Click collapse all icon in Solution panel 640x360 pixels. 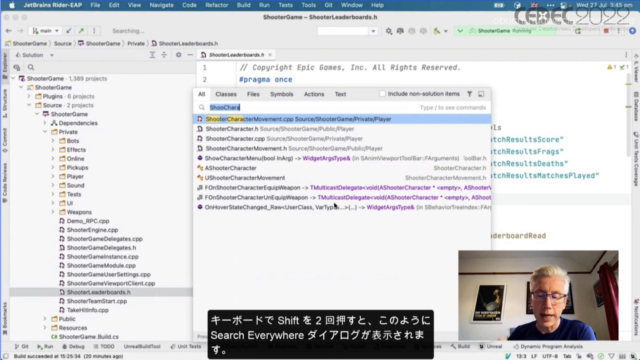(164, 55)
